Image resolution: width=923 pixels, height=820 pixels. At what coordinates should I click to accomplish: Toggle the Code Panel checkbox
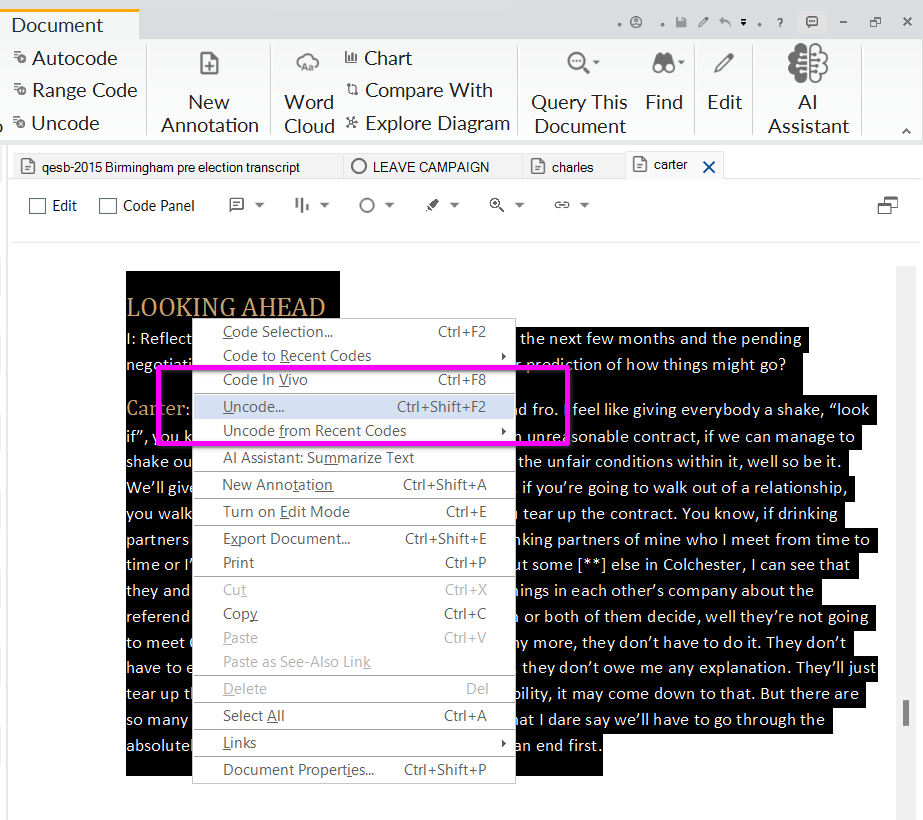(108, 206)
